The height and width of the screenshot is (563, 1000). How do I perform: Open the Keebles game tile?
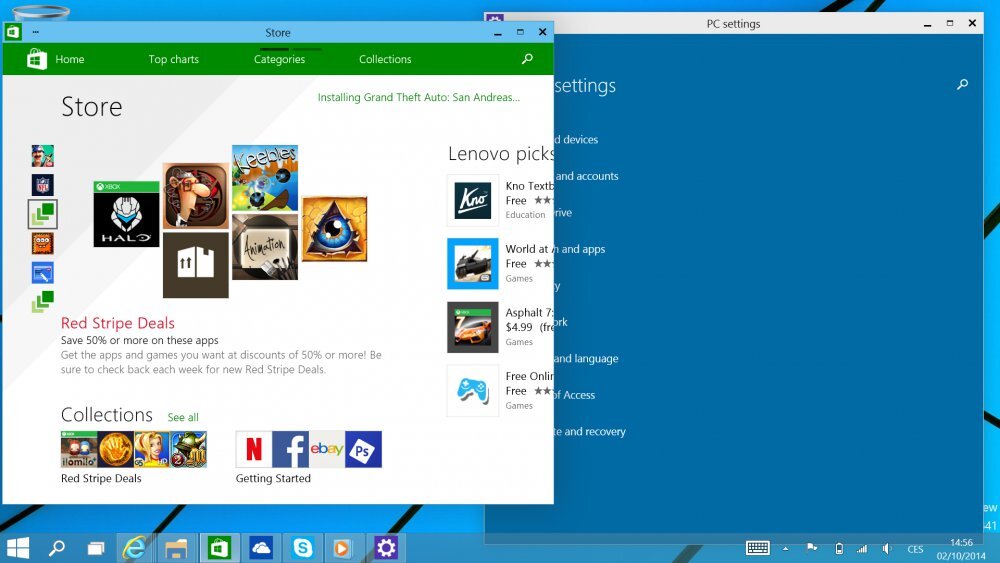pos(265,178)
